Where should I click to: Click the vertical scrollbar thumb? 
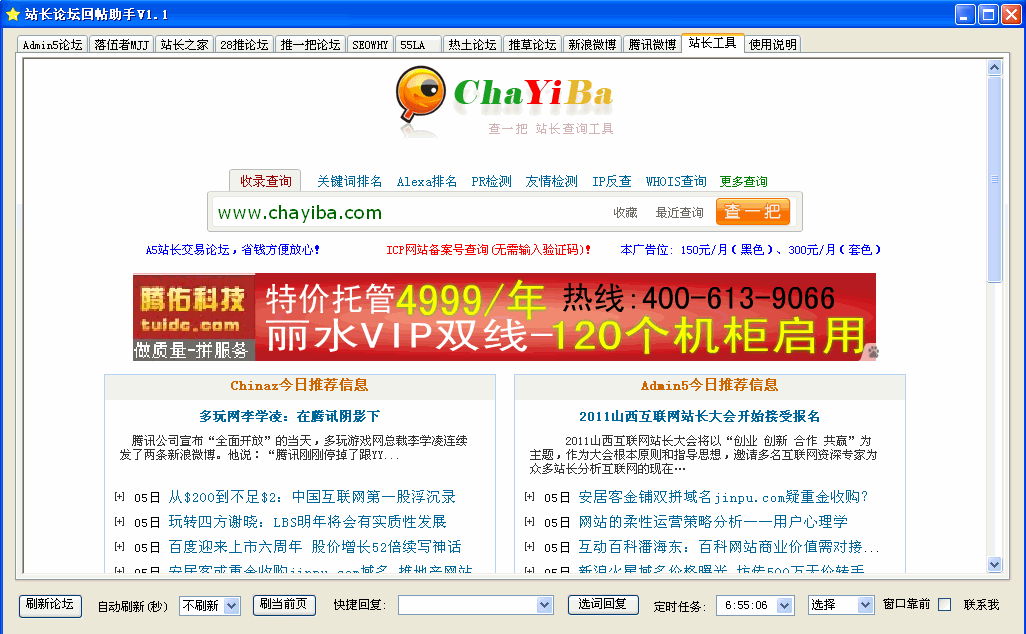pos(995,179)
